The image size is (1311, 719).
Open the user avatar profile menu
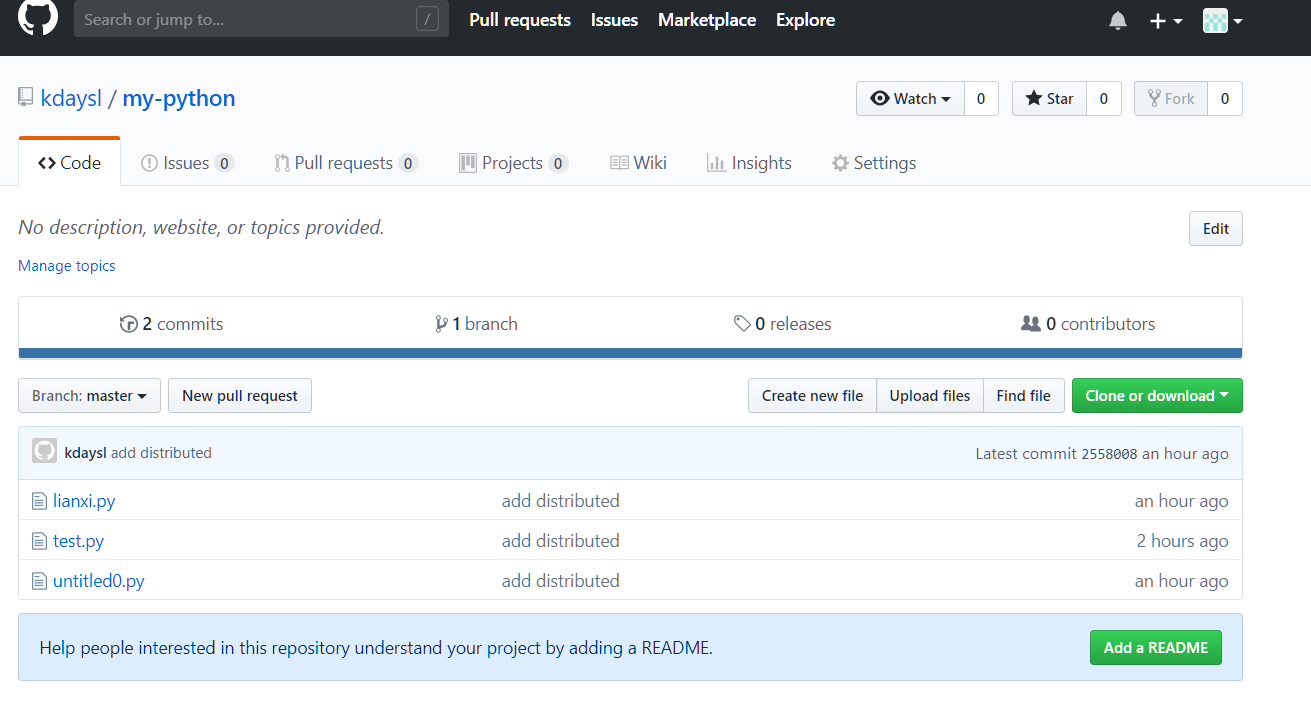point(1222,20)
